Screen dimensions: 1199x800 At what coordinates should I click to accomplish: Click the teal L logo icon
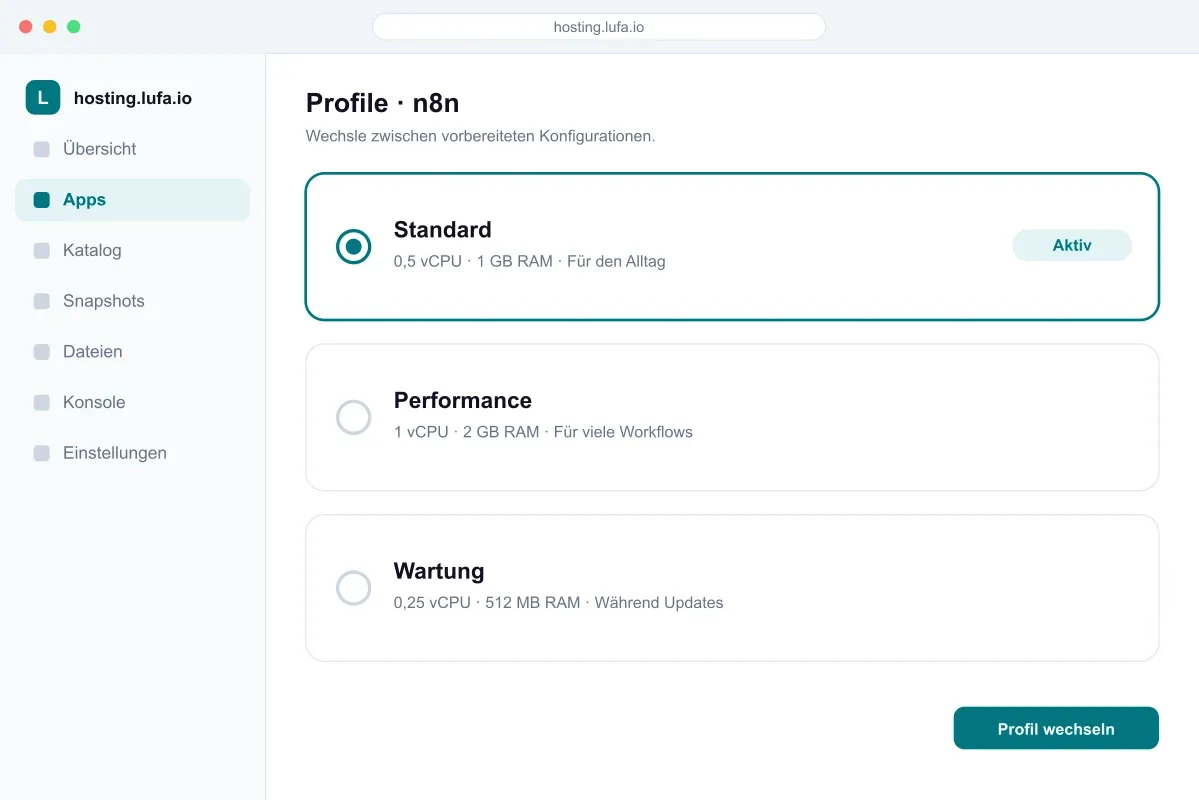tap(43, 98)
